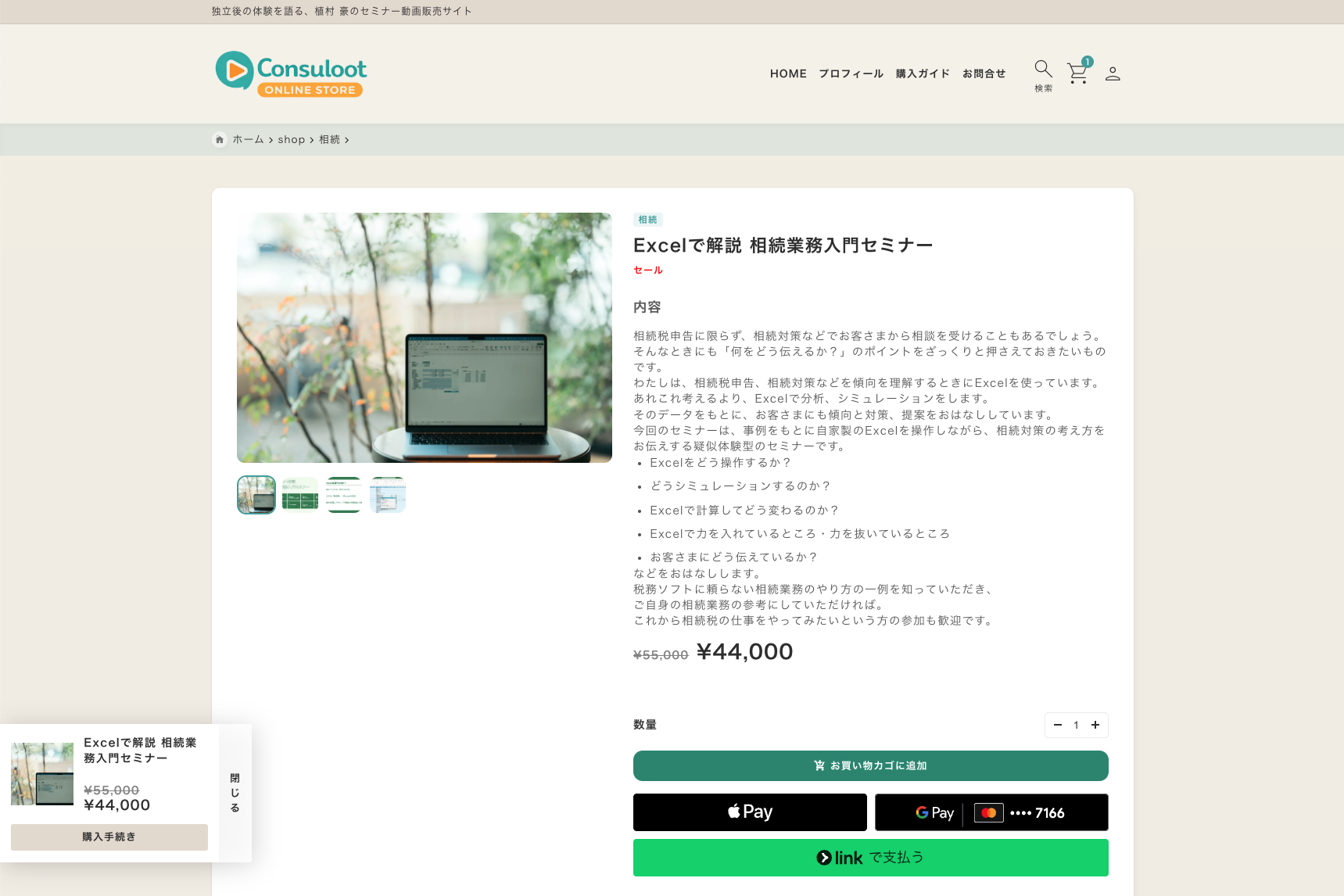Click the home icon in breadcrumb
This screenshot has width=1344, height=896.
tap(220, 140)
